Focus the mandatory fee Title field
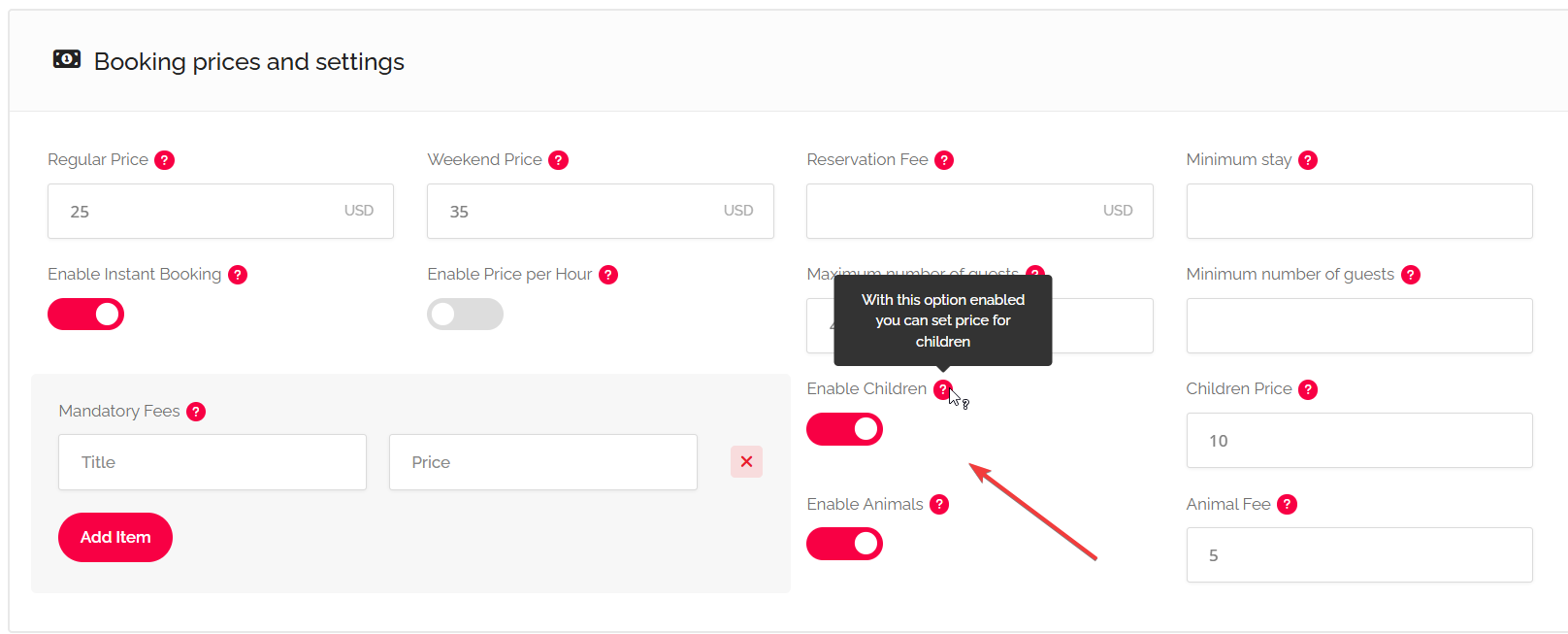 point(212,462)
